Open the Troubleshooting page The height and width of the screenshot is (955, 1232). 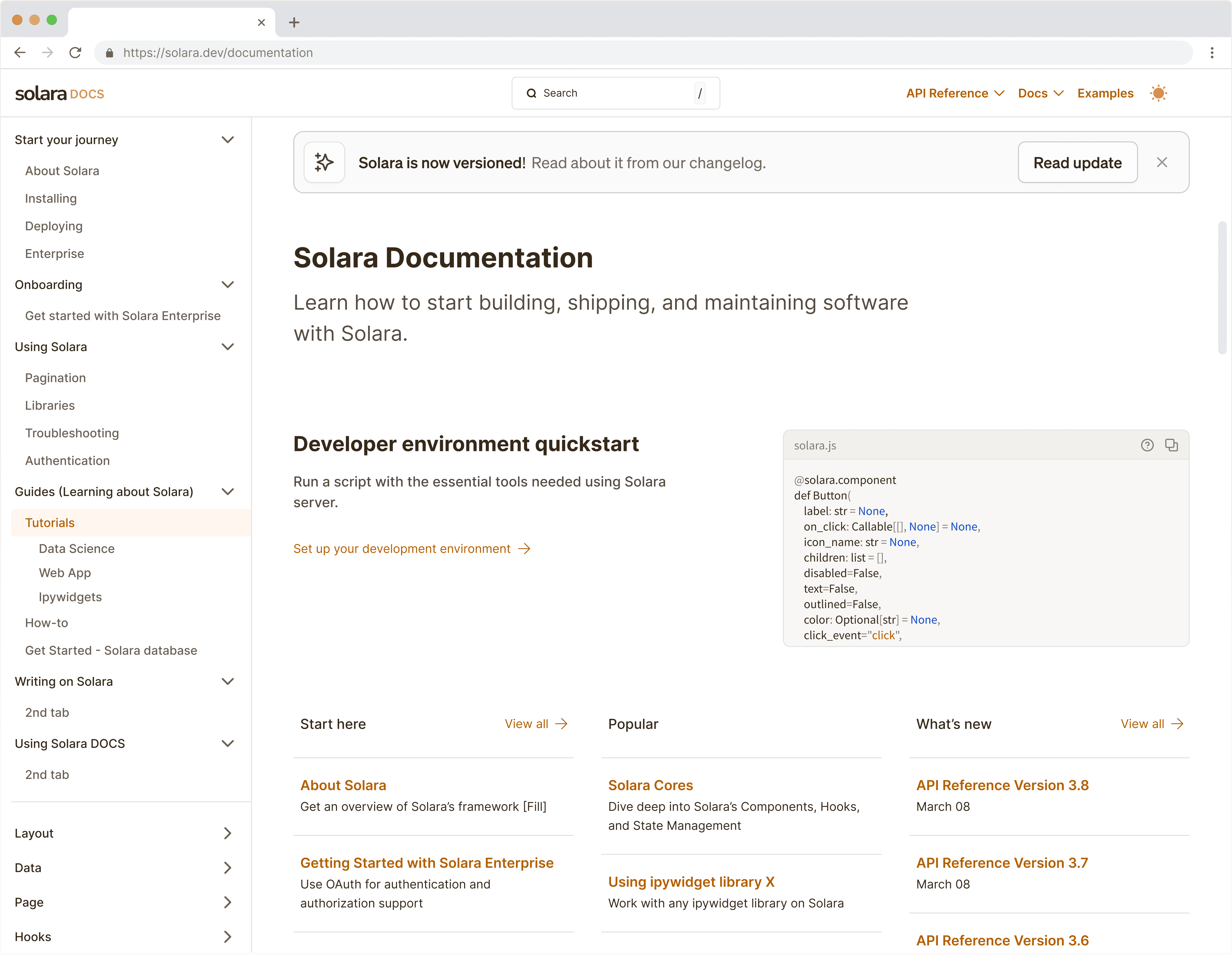click(x=72, y=433)
